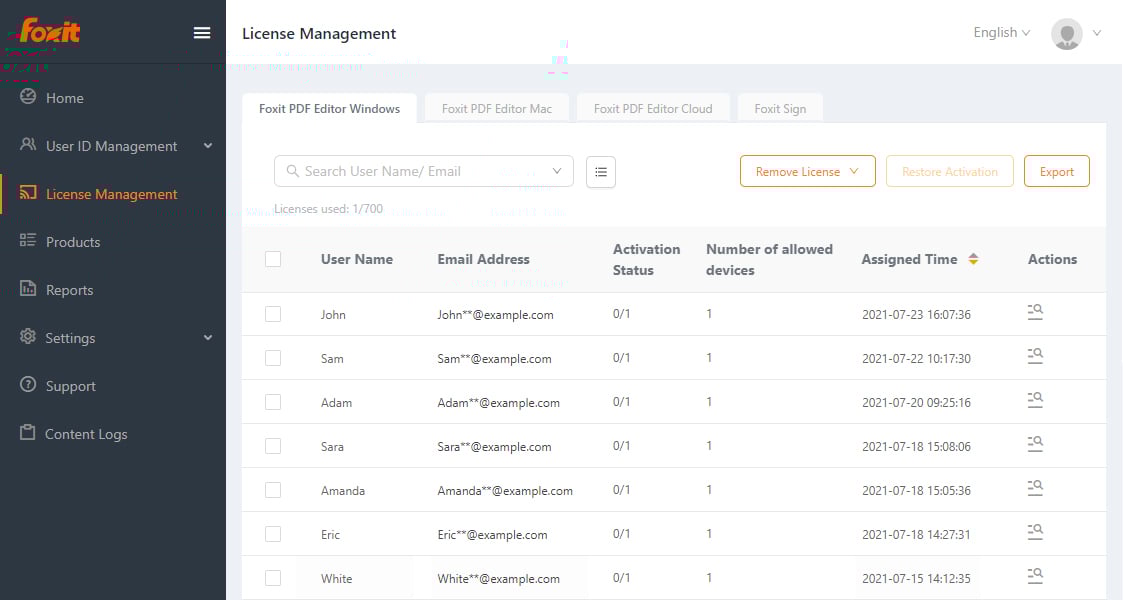Click the Products icon in sidebar

click(x=28, y=241)
